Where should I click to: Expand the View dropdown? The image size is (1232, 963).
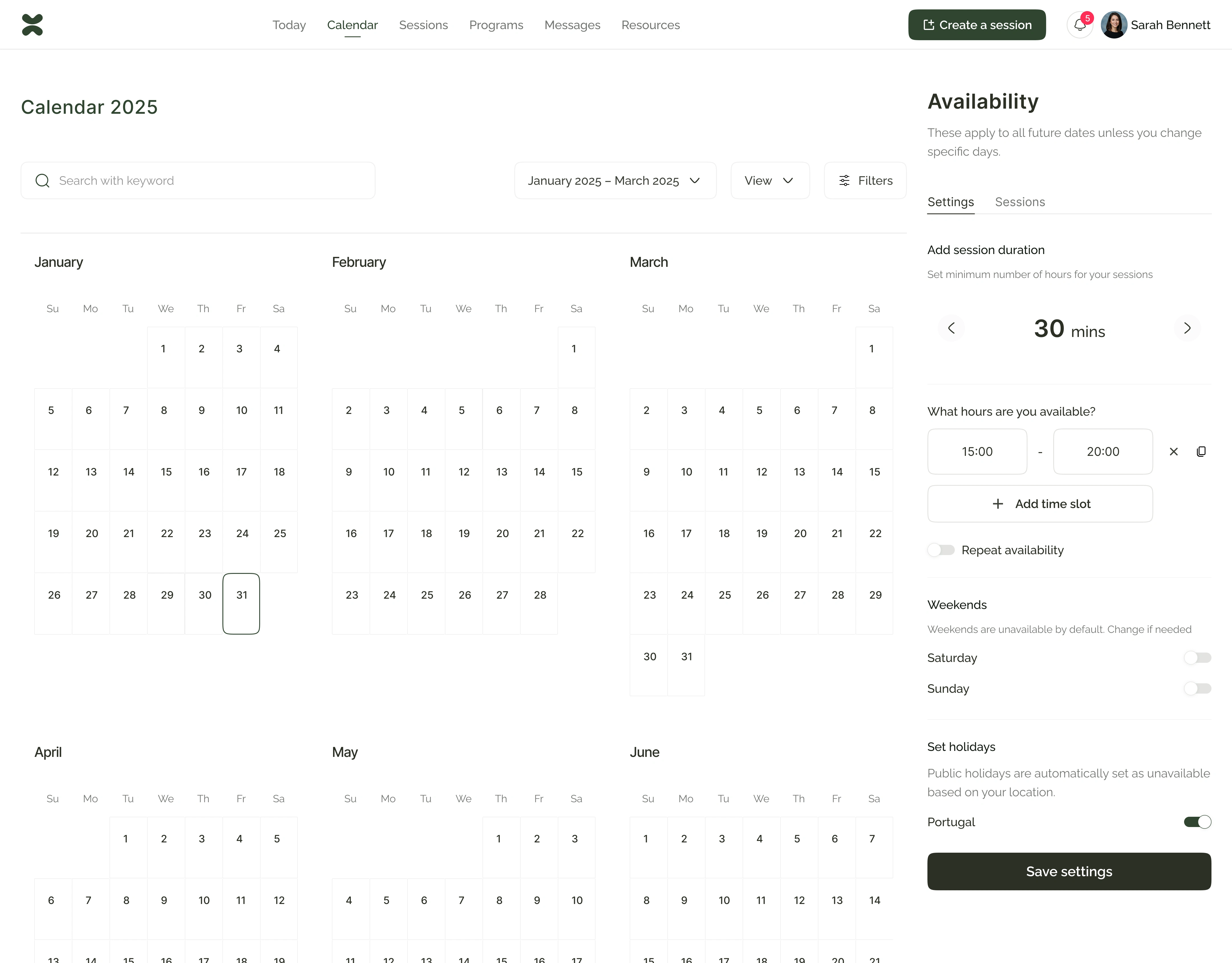point(769,180)
